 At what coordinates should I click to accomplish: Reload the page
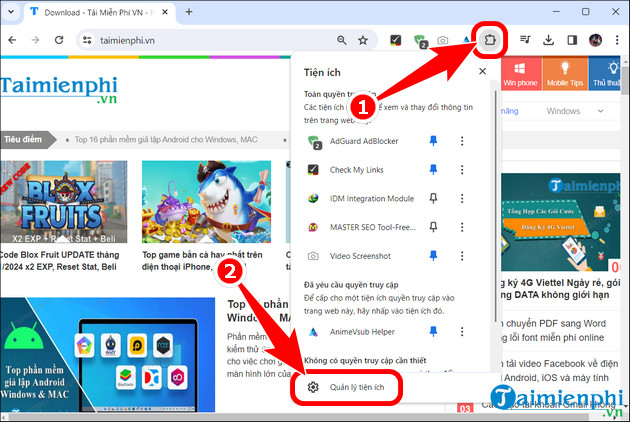click(x=59, y=40)
